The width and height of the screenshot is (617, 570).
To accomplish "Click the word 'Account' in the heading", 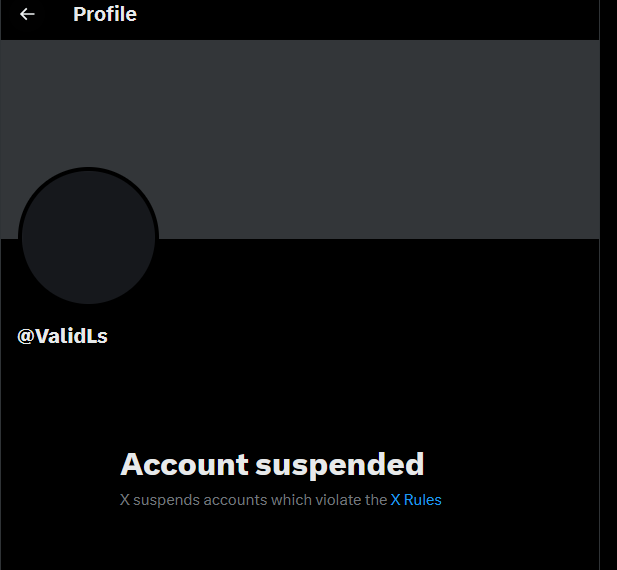I will pos(184,465).
